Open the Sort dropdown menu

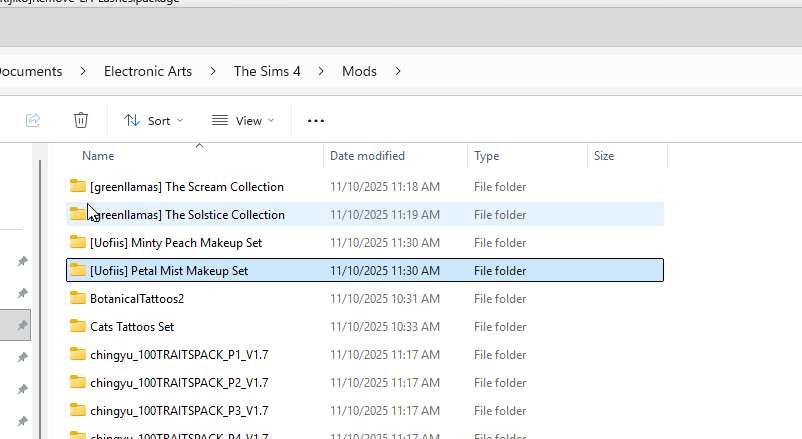(154, 121)
